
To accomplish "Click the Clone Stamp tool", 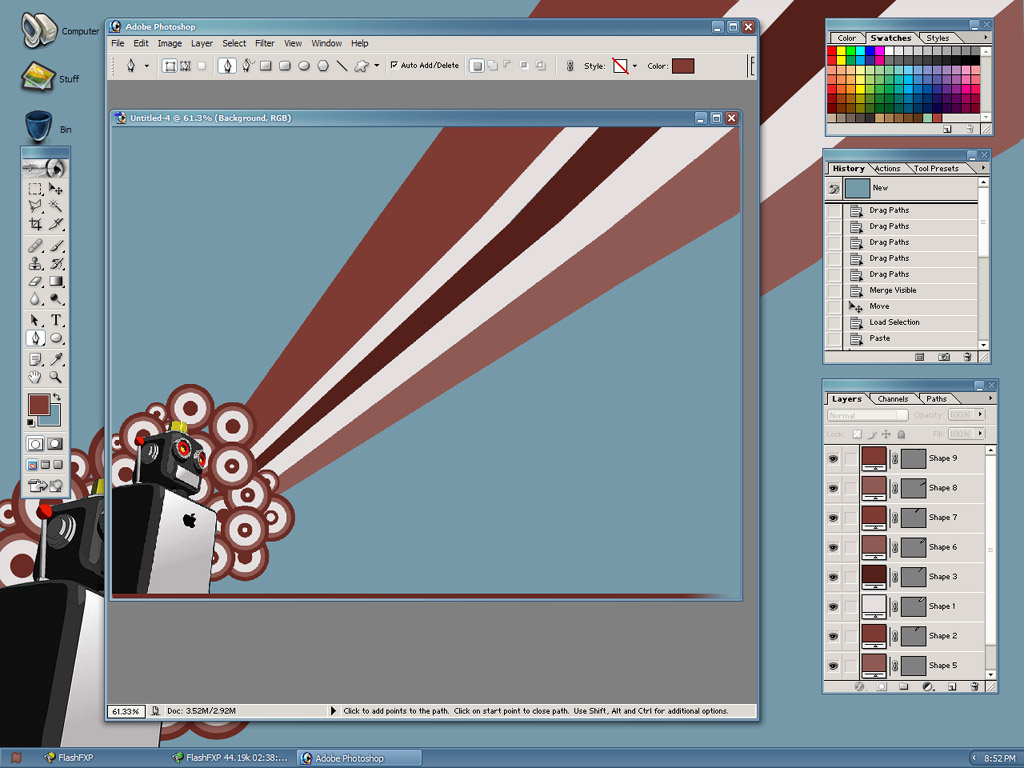I will [35, 264].
